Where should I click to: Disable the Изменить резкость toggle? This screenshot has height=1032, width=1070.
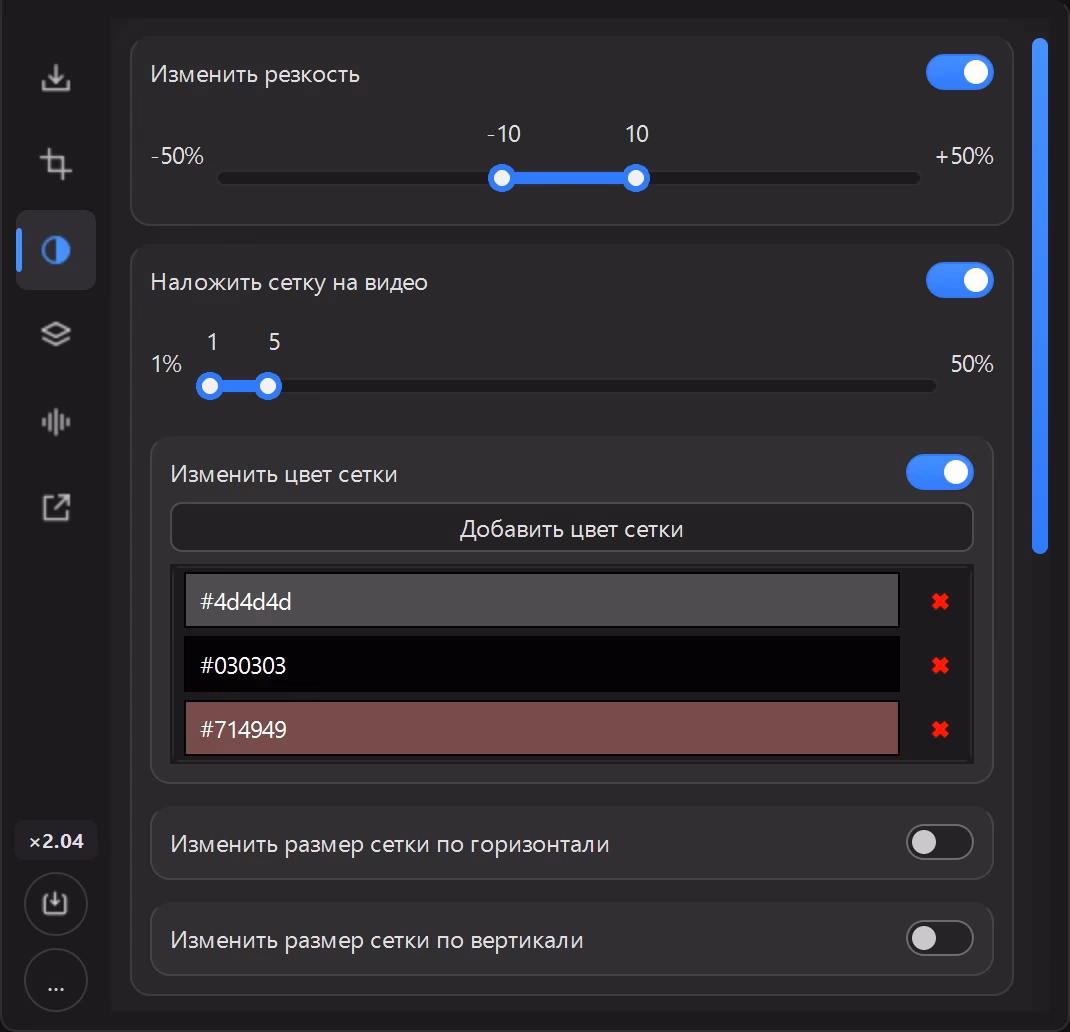coord(959,72)
